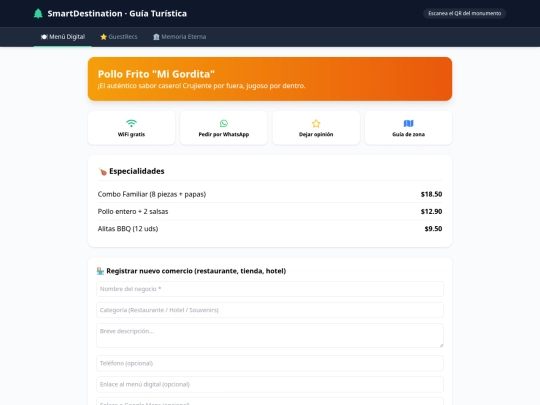Click the $12.90 price

(x=431, y=211)
